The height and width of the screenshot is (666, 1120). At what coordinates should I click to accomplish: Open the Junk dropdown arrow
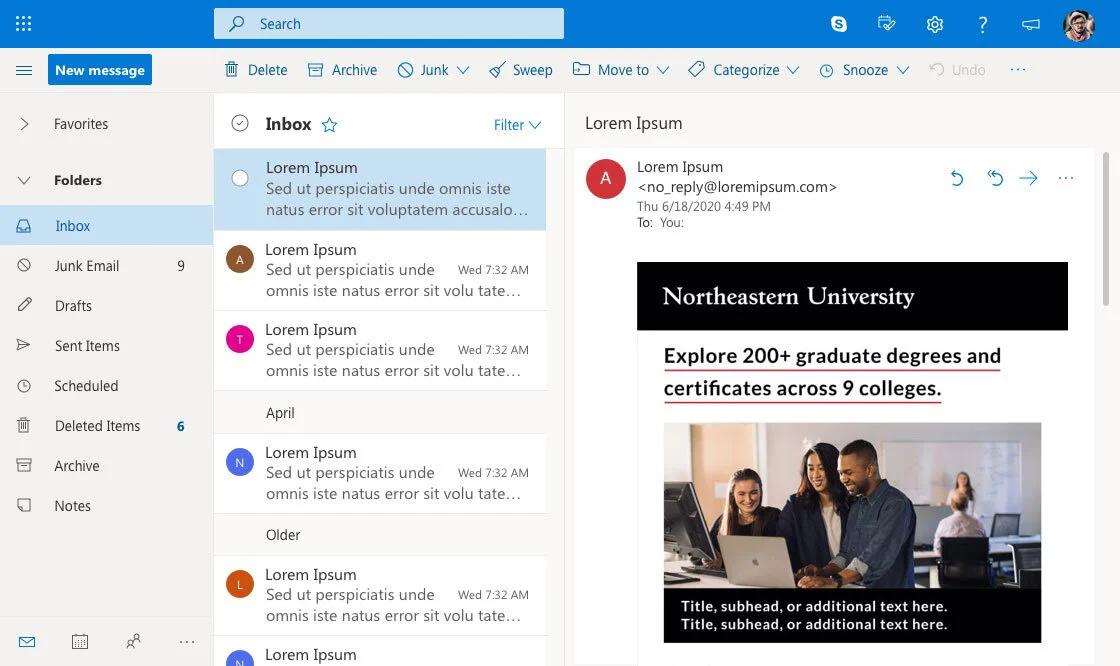[463, 70]
